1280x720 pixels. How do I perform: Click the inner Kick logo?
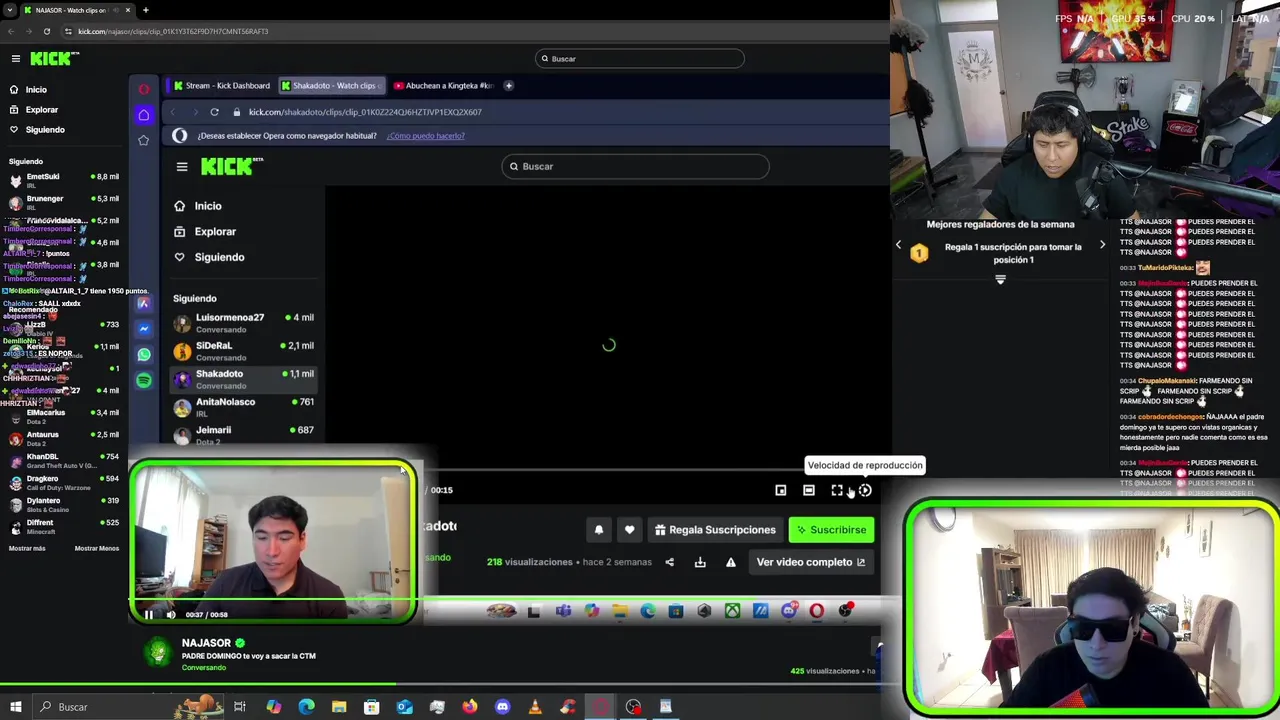click(x=232, y=166)
